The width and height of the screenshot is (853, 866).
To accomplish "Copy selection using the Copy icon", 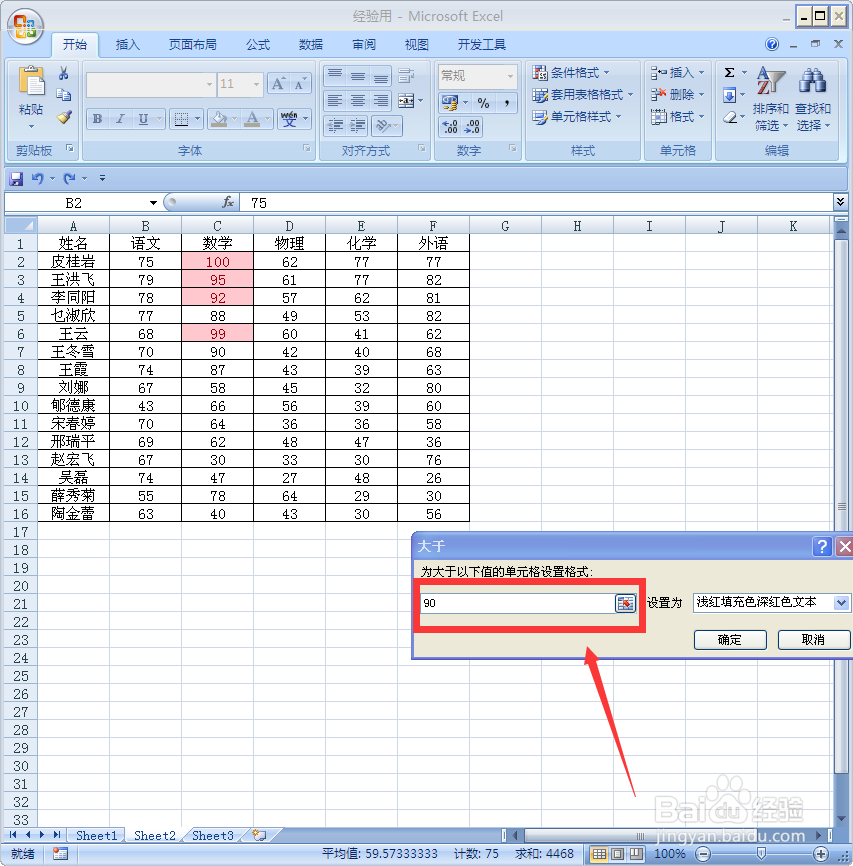I will [x=64, y=95].
